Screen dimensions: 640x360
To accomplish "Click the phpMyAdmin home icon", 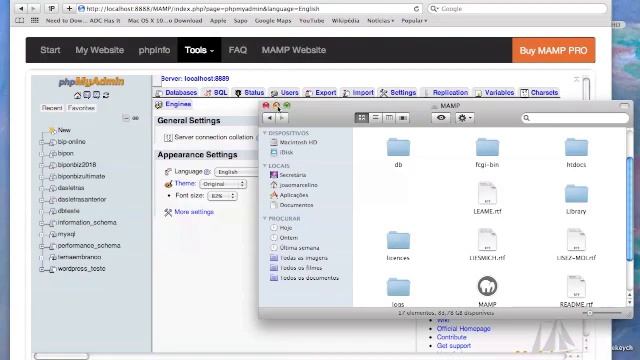I will [77, 95].
